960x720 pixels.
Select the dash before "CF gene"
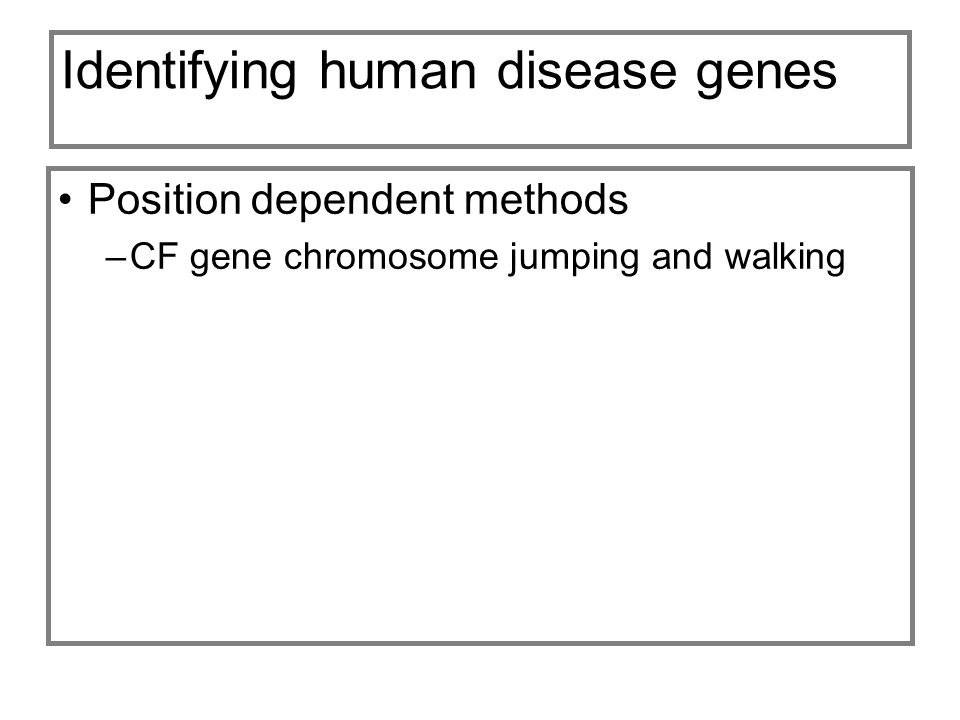pos(115,258)
